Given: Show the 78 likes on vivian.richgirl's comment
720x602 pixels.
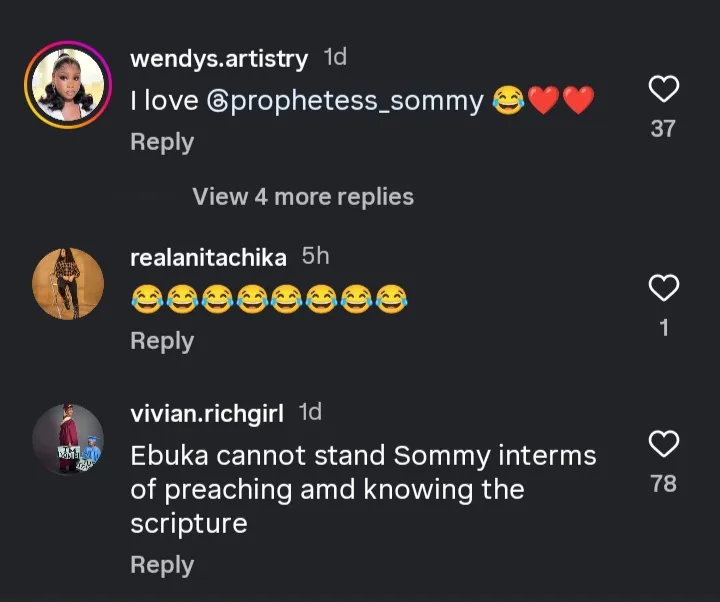Looking at the screenshot, I should pyautogui.click(x=663, y=484).
